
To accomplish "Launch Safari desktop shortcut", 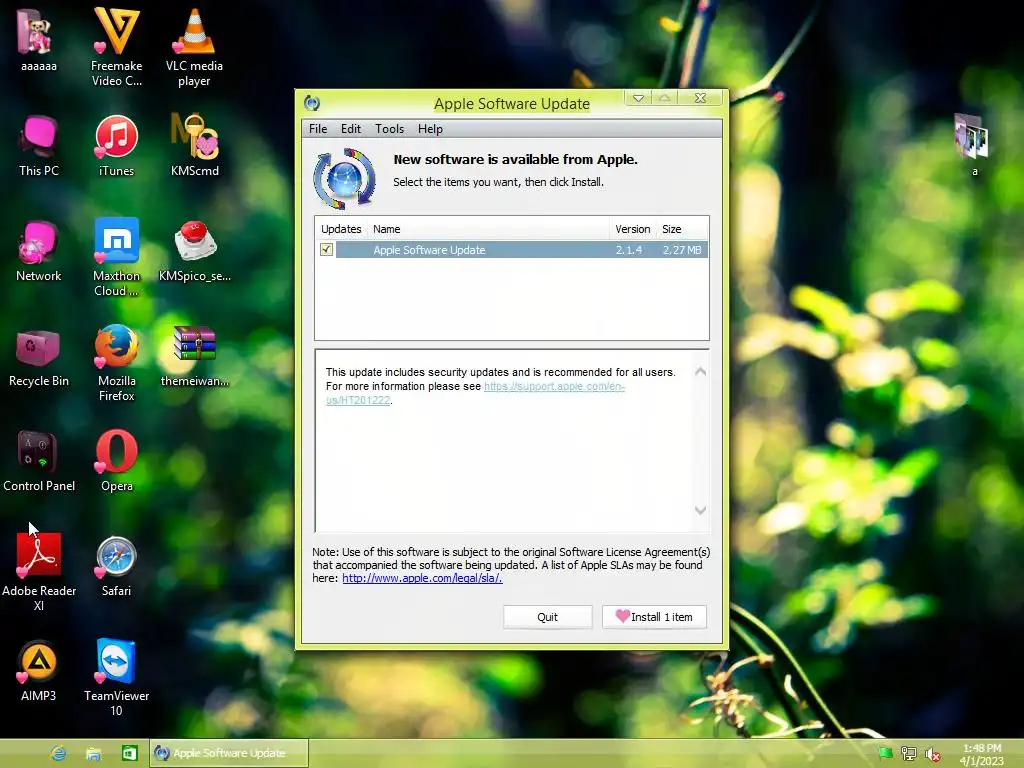I will (116, 566).
